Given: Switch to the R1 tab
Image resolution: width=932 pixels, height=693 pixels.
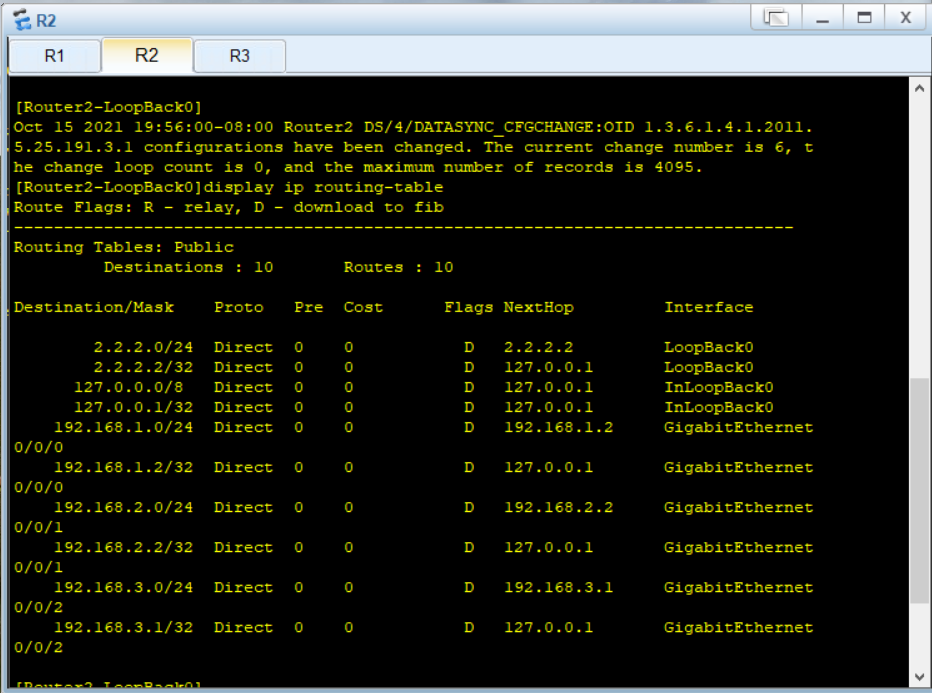Looking at the screenshot, I should point(55,56).
